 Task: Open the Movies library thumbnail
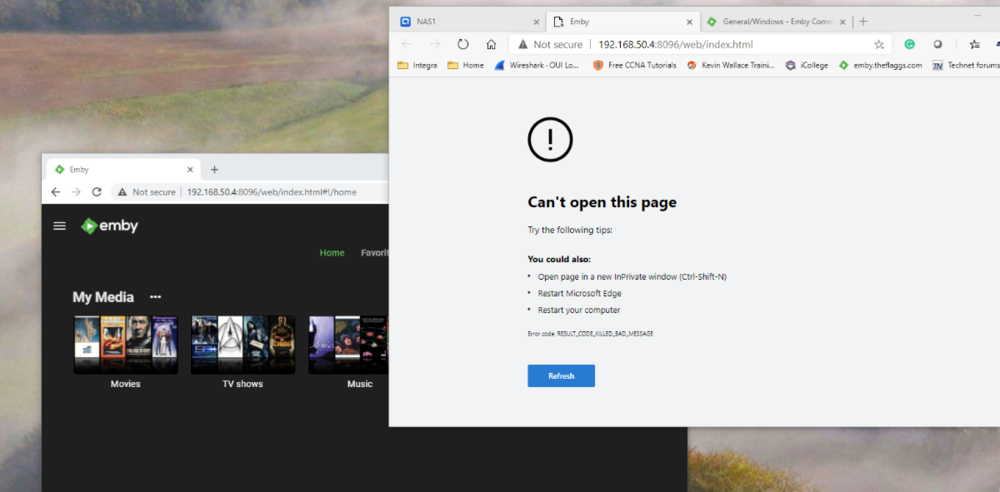click(126, 345)
